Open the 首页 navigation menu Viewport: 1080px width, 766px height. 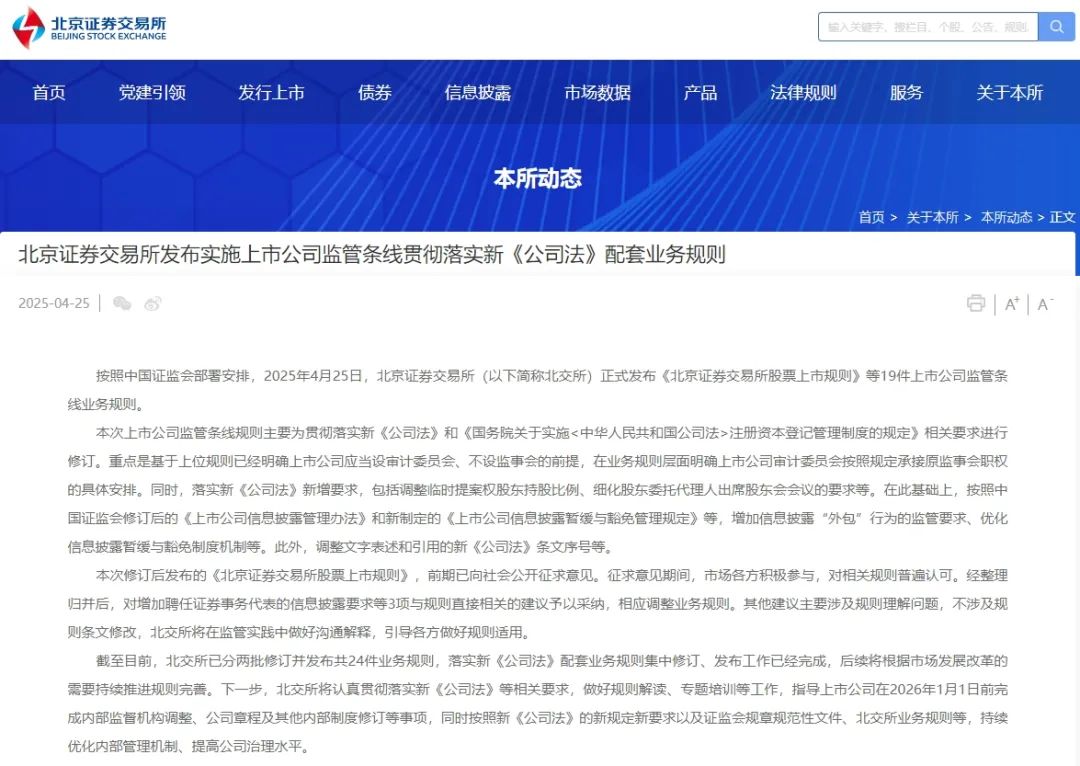48,92
